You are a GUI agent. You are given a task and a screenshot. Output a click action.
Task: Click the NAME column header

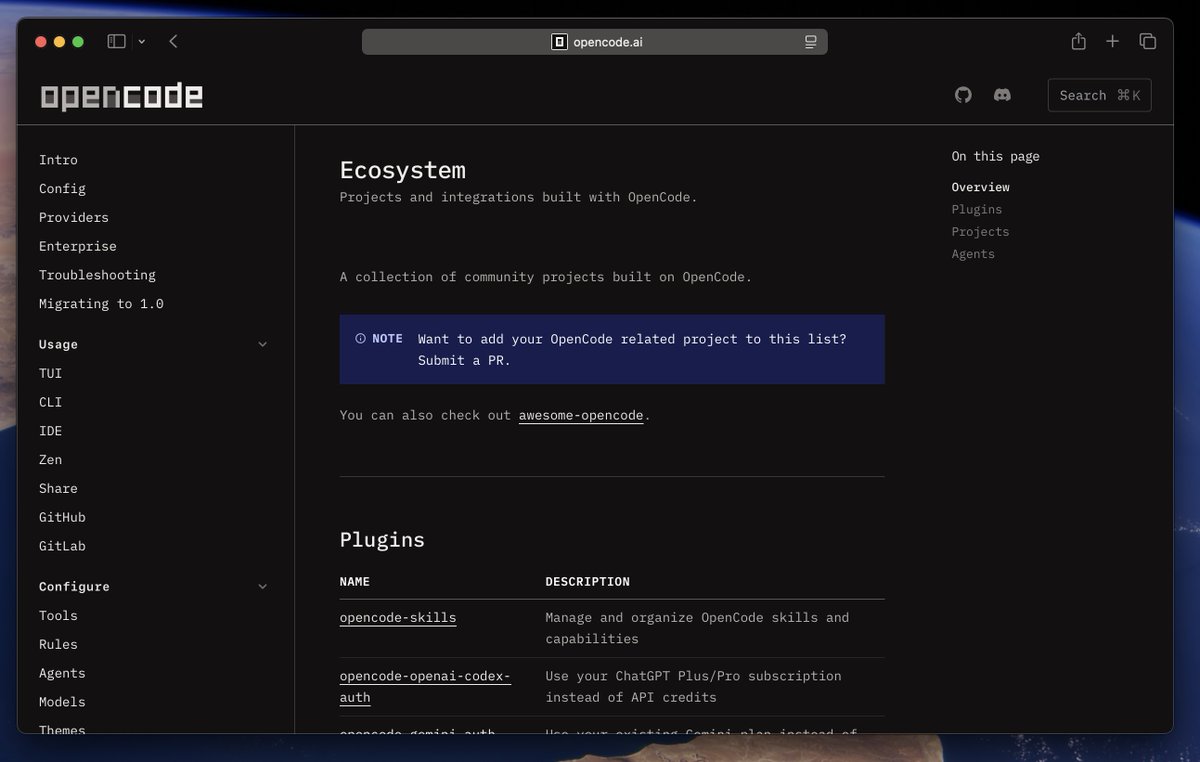pyautogui.click(x=354, y=581)
